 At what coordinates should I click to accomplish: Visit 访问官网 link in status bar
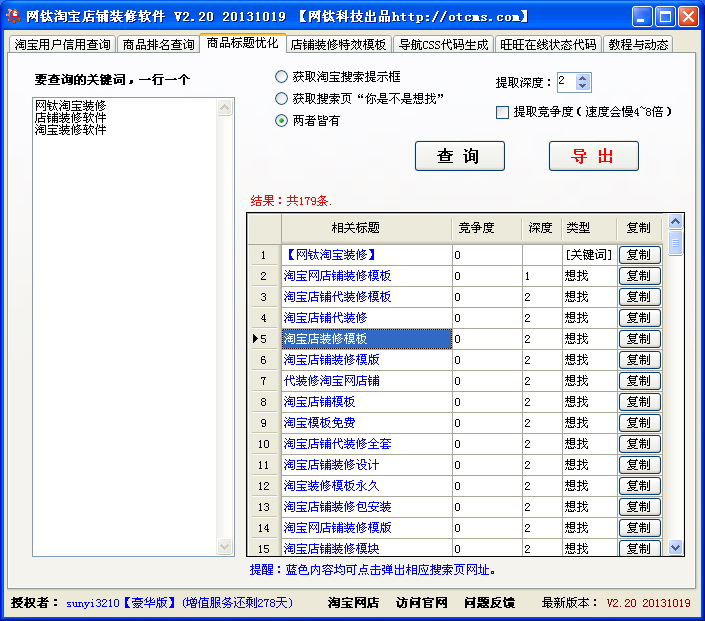tap(421, 603)
